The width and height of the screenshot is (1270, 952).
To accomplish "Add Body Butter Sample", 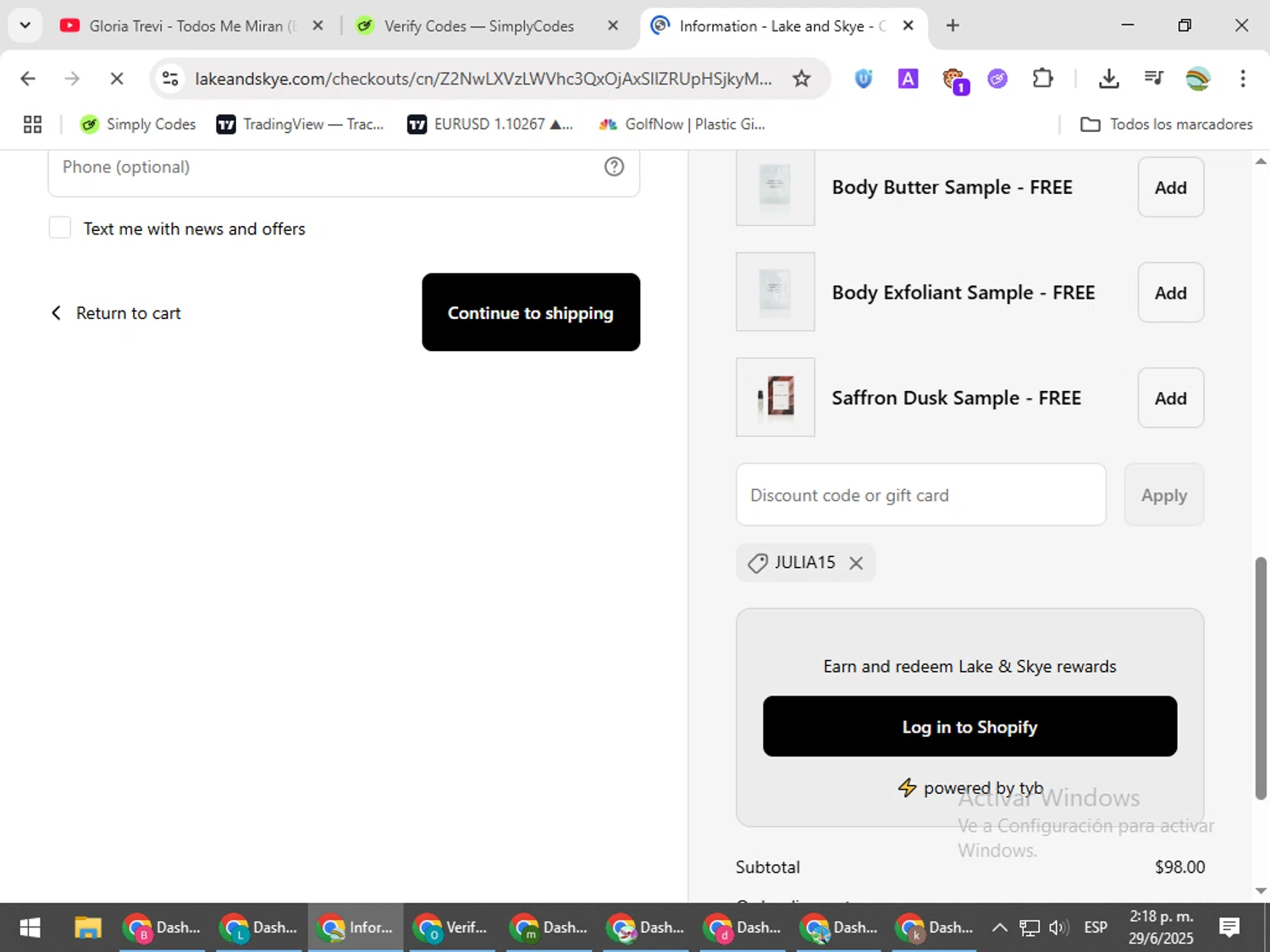I will (x=1170, y=188).
